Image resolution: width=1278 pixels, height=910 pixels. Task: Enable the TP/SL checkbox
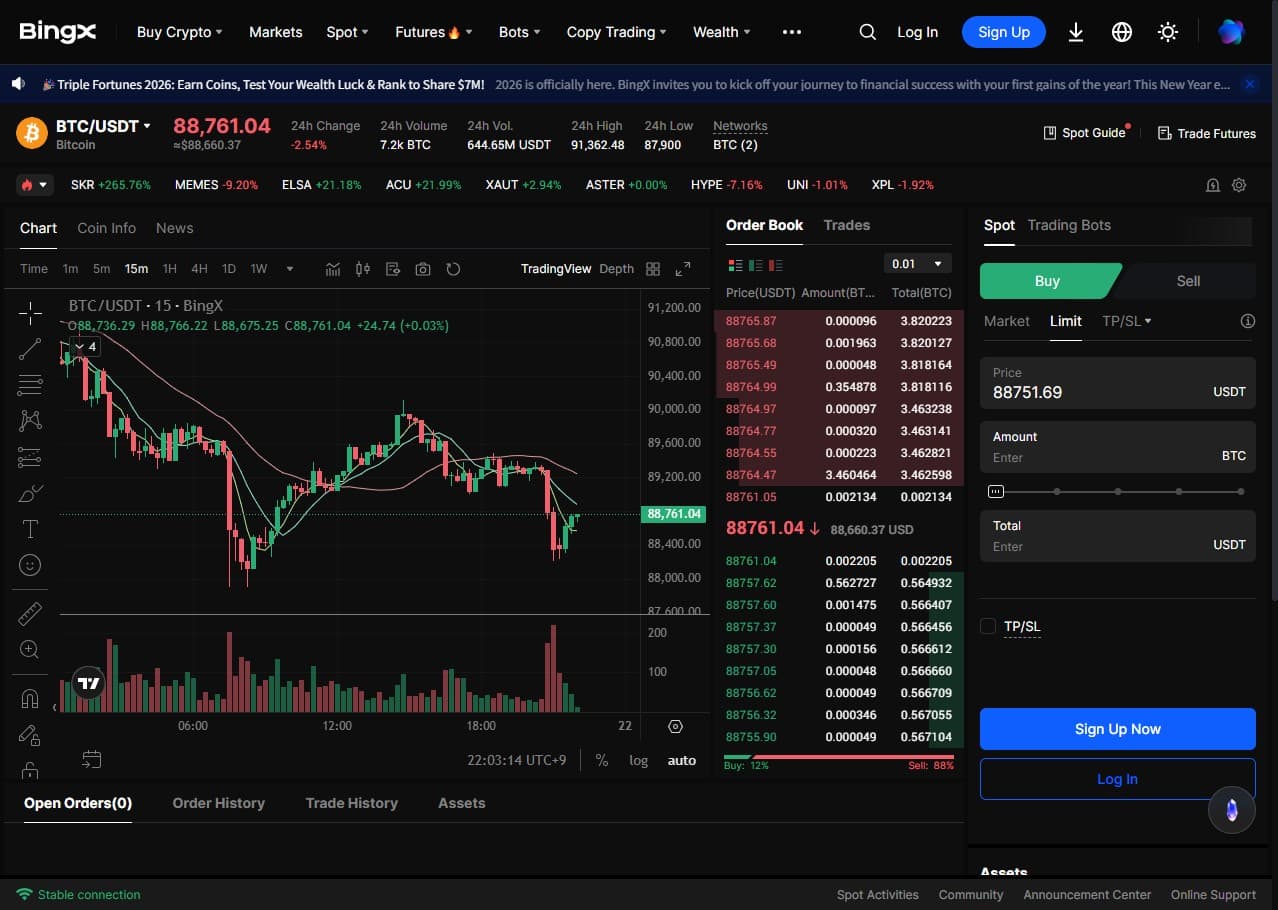[x=987, y=626]
